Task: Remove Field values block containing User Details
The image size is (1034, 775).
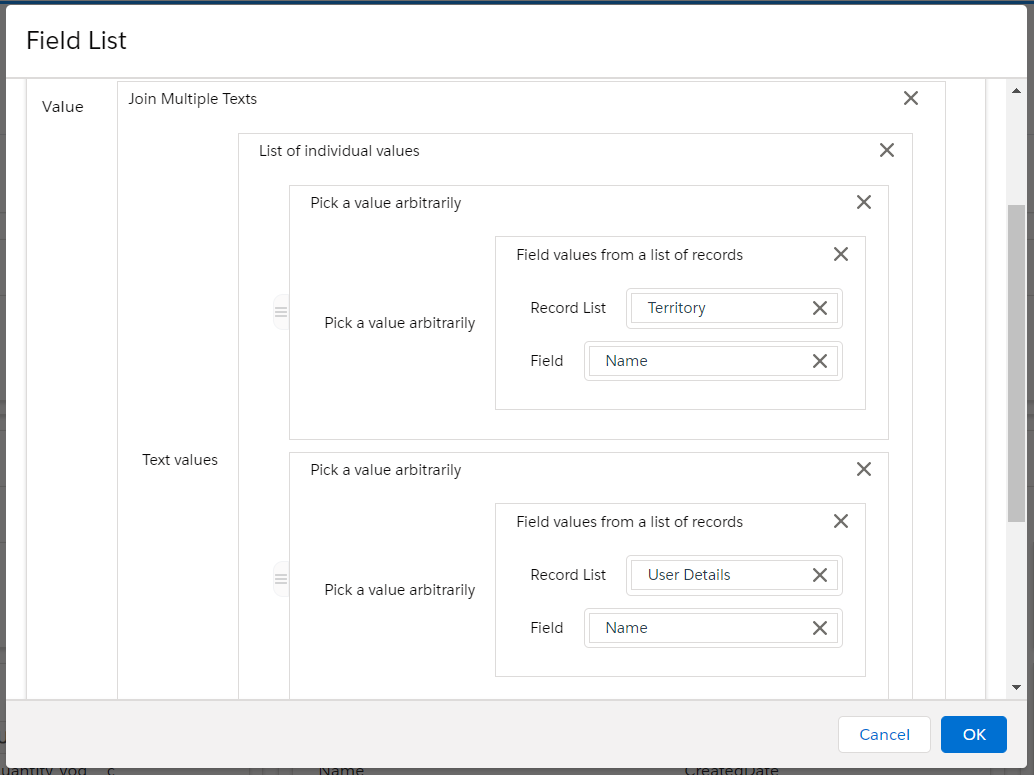Action: pos(840,521)
